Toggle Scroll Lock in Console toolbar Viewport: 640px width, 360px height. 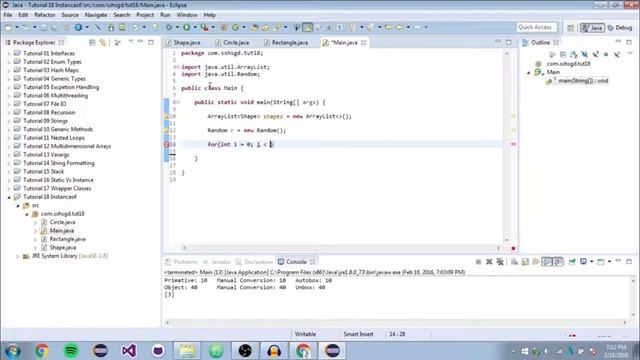525,262
